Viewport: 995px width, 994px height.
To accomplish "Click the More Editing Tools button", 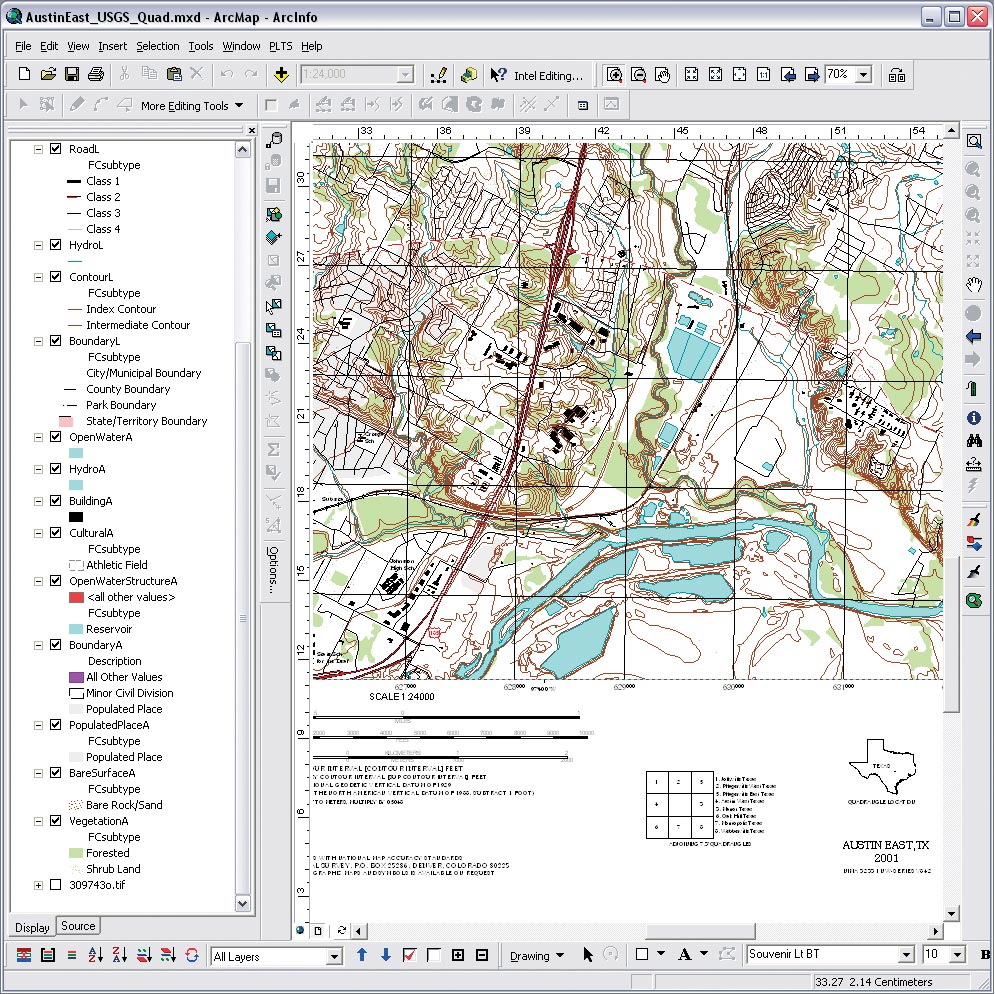I will pyautogui.click(x=192, y=105).
